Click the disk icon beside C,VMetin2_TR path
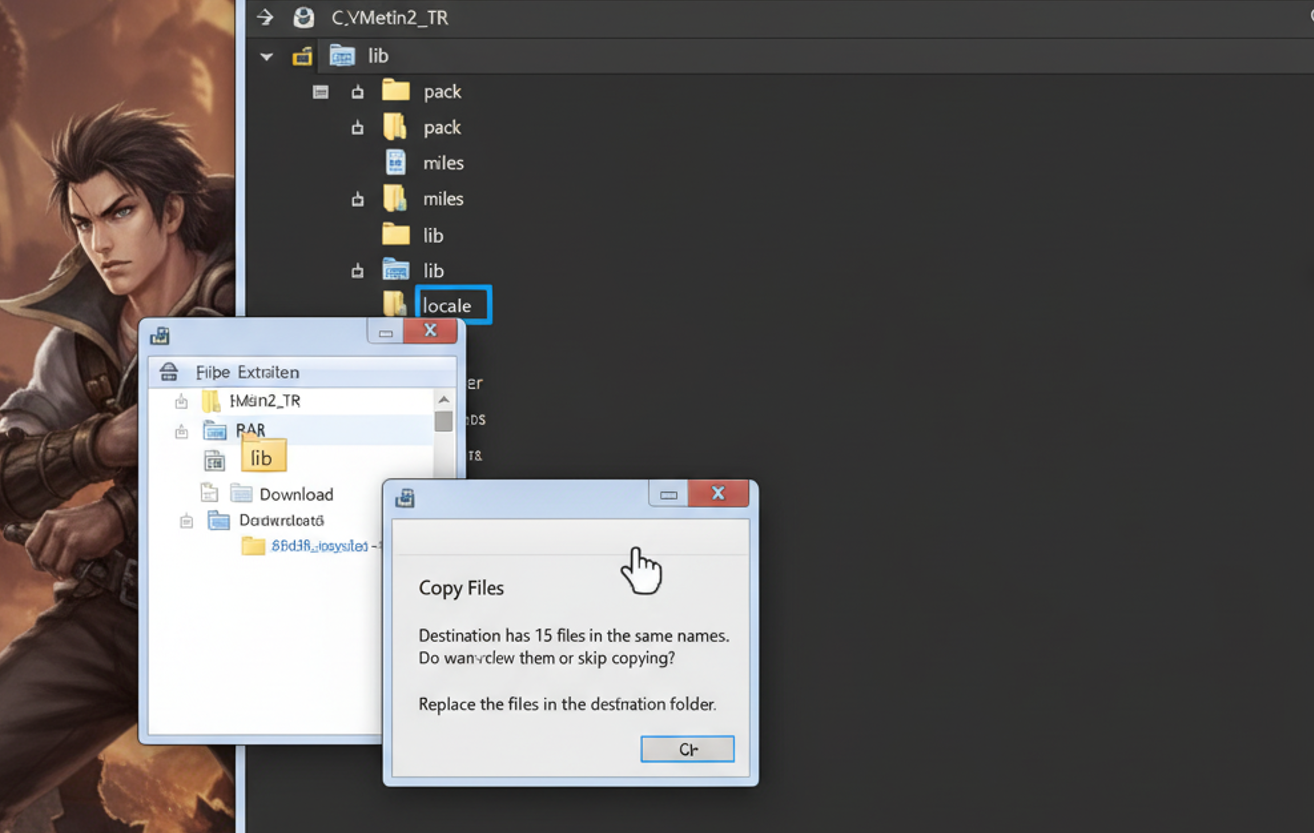1314x833 pixels. click(303, 18)
